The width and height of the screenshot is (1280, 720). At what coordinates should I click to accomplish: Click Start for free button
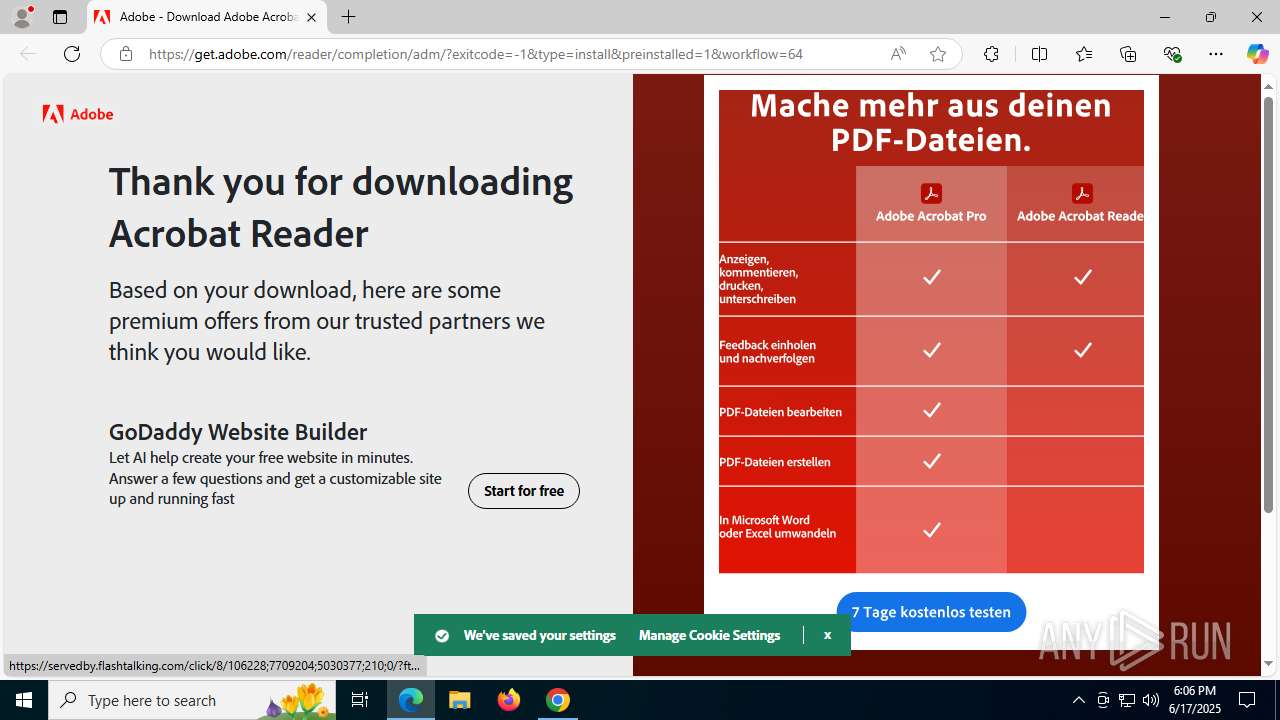click(x=524, y=491)
